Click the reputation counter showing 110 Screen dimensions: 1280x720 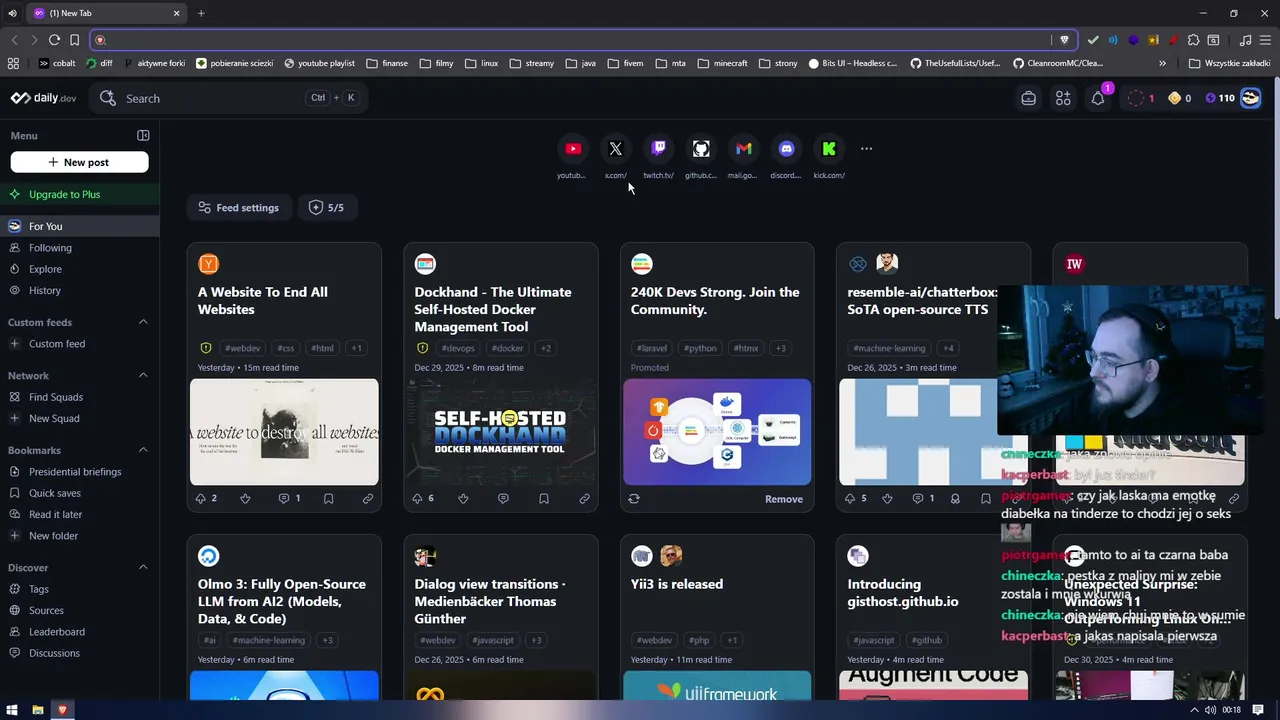[x=1220, y=98]
